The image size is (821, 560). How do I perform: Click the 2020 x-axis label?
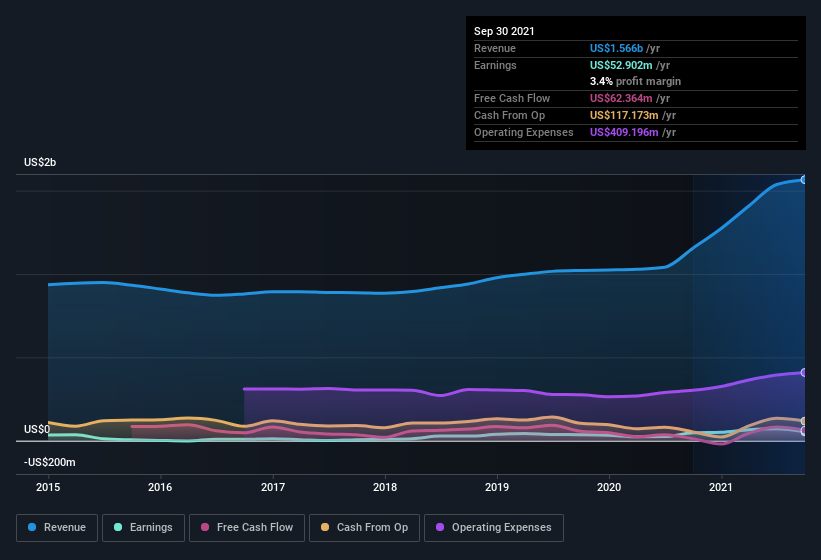point(609,487)
